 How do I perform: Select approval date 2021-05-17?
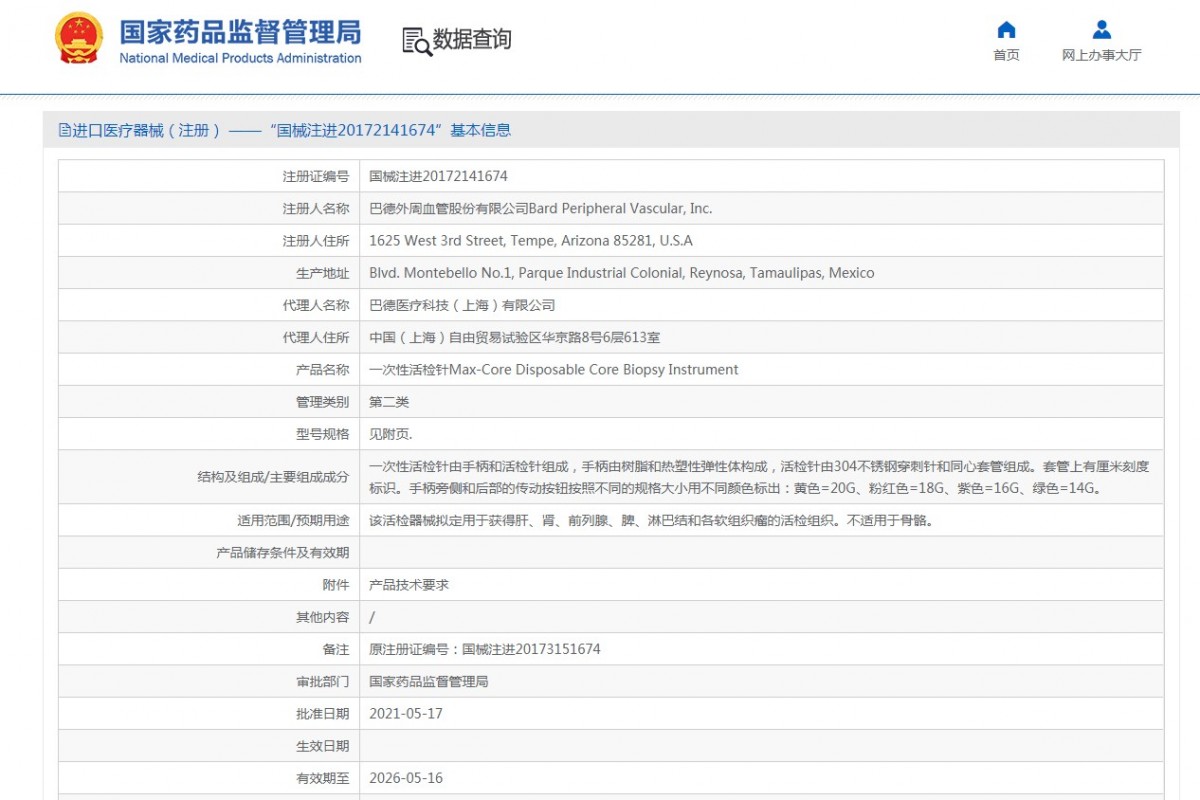(406, 713)
